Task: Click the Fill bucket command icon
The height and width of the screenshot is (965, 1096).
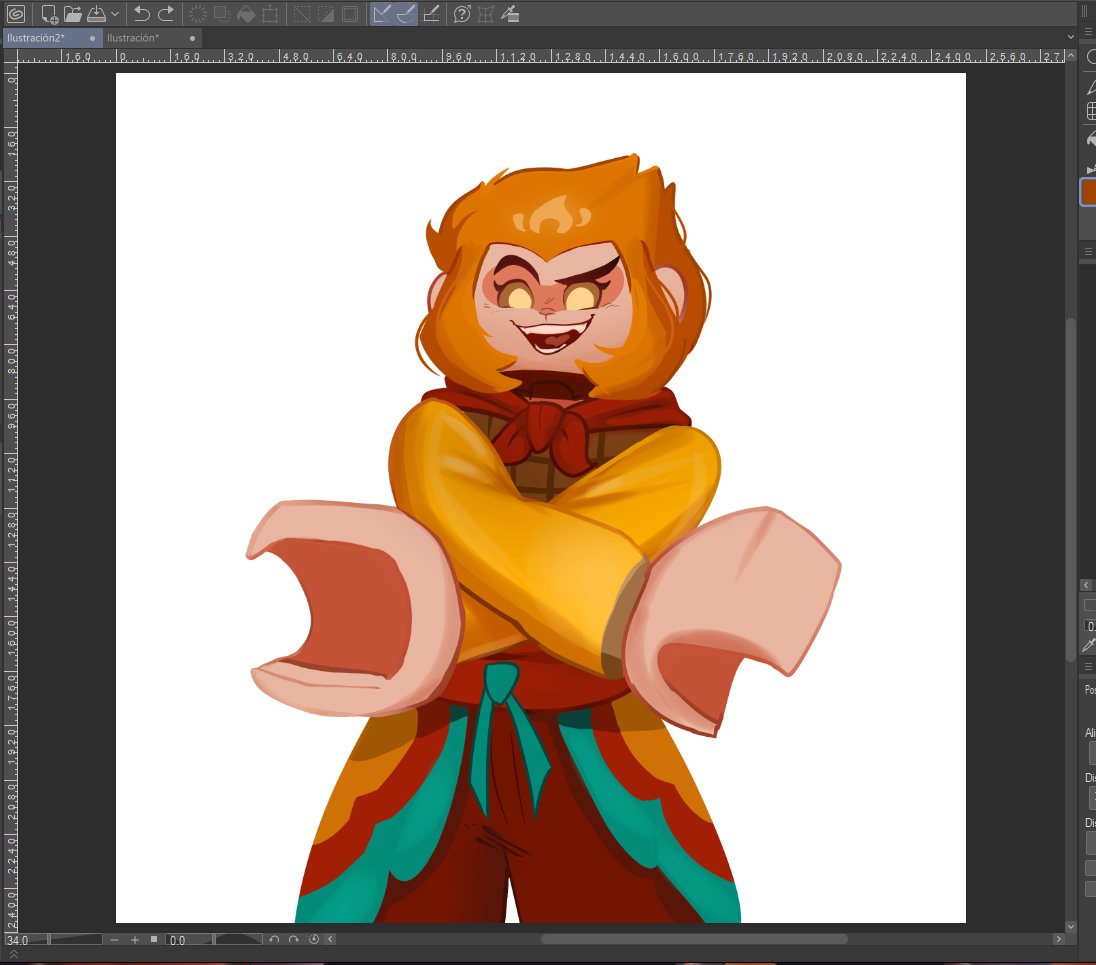Action: pos(246,13)
